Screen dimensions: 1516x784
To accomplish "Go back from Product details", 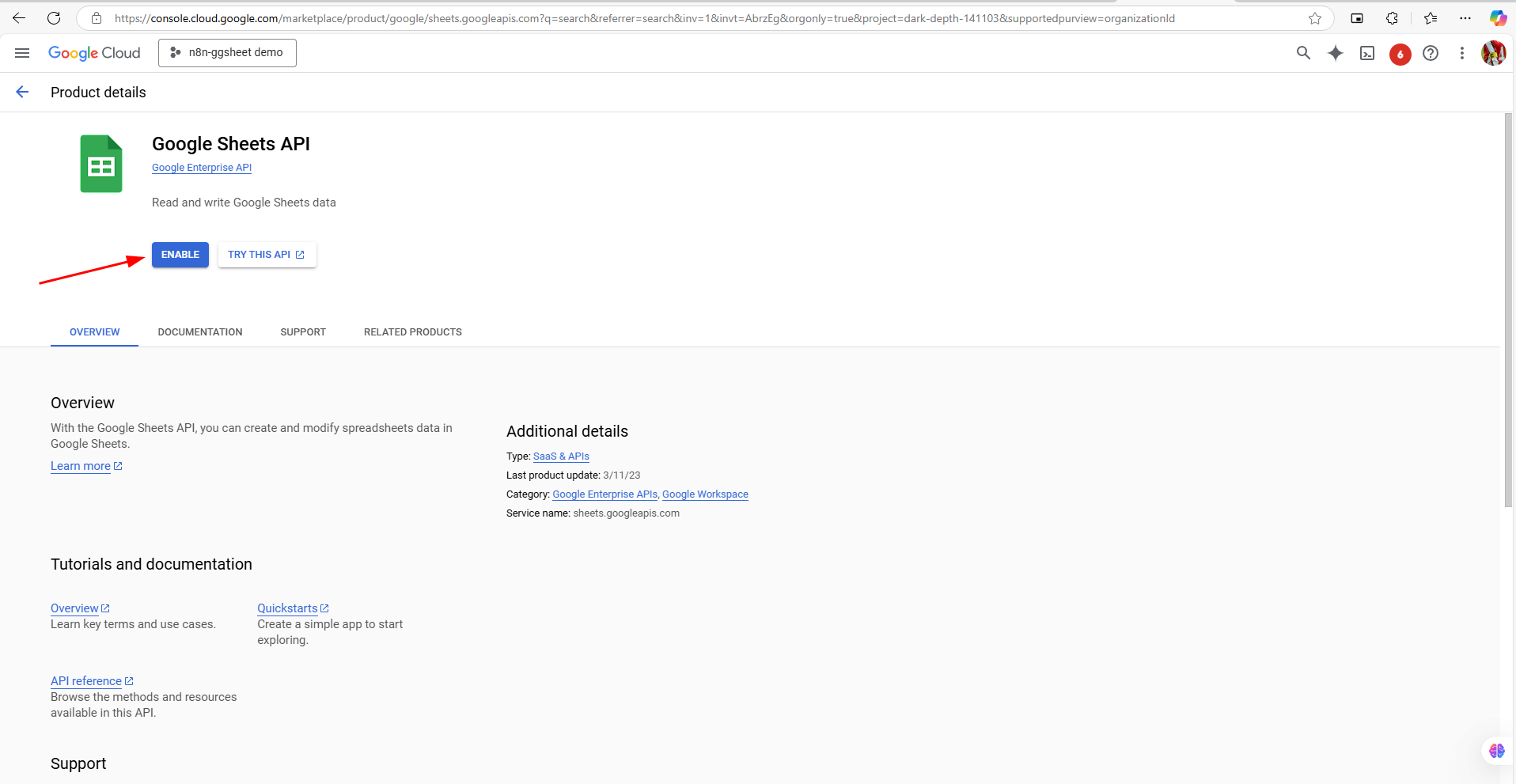I will [x=22, y=93].
